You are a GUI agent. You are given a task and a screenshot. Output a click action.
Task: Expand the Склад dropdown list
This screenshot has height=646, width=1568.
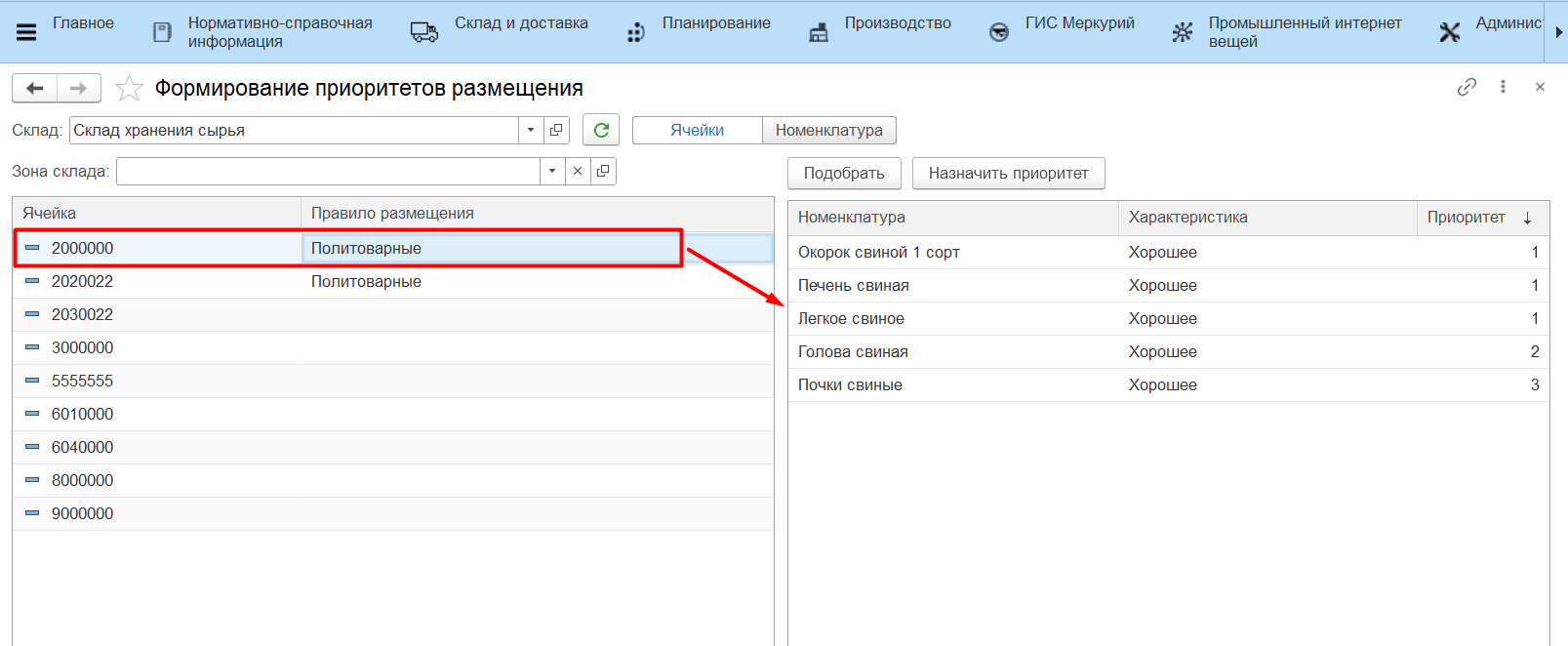click(x=531, y=130)
